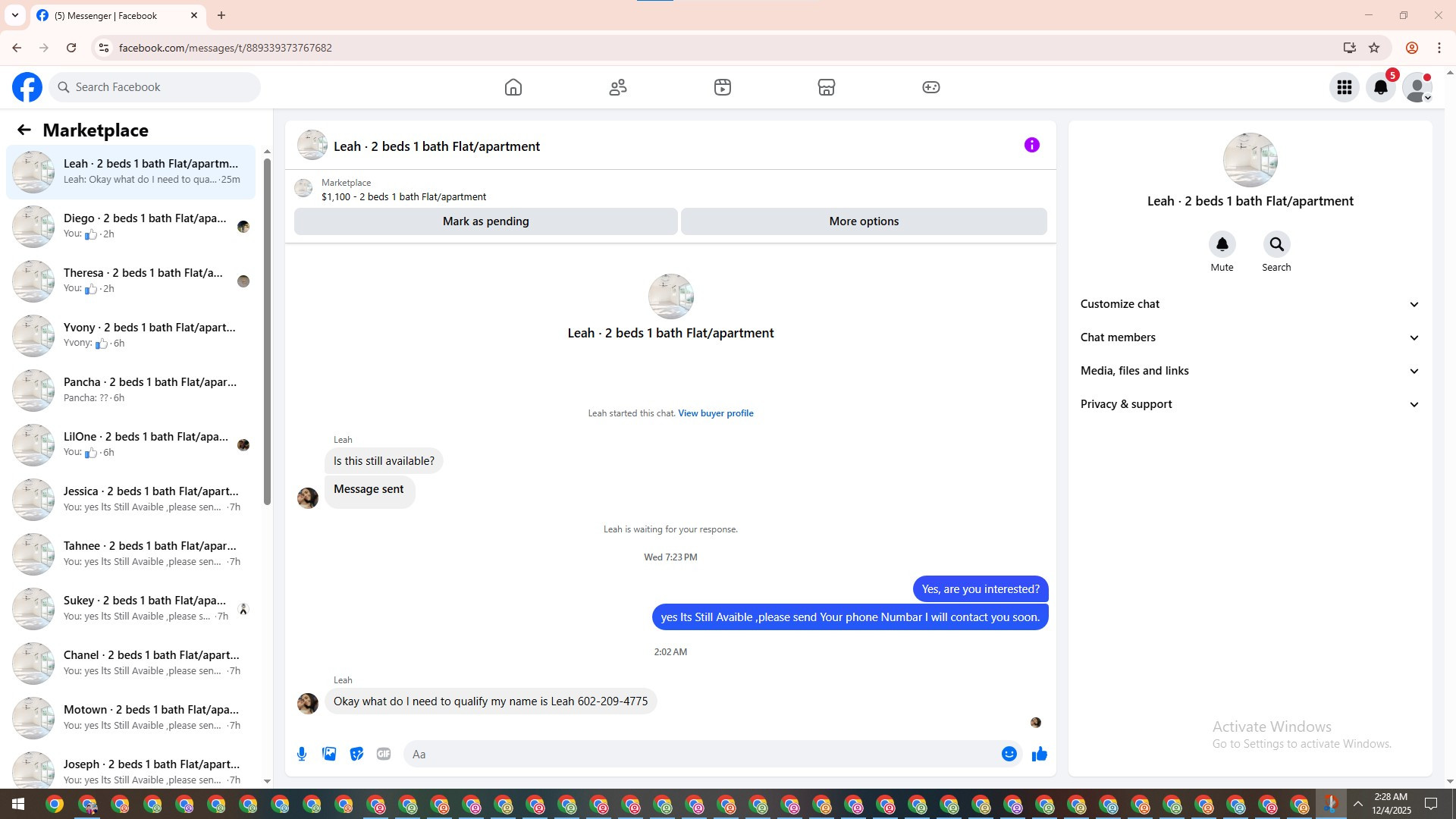The height and width of the screenshot is (819, 1456).
Task: Open the Facebook apps grid menu
Action: tap(1344, 87)
